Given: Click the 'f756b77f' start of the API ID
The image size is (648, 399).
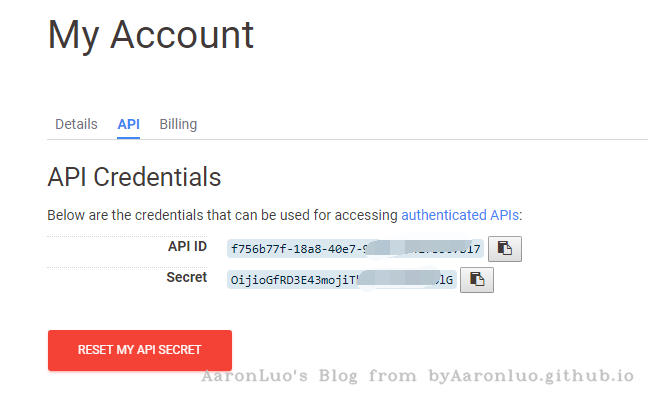Looking at the screenshot, I should pyautogui.click(x=250, y=249).
